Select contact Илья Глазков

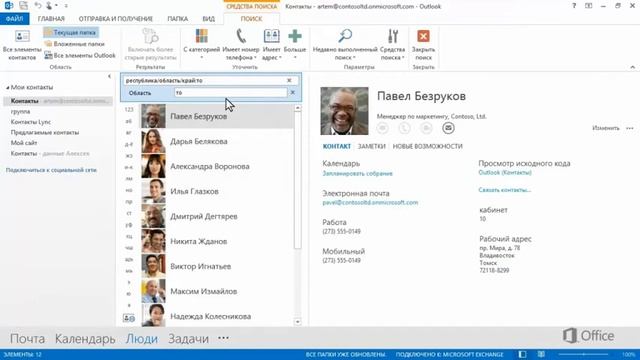pyautogui.click(x=217, y=191)
